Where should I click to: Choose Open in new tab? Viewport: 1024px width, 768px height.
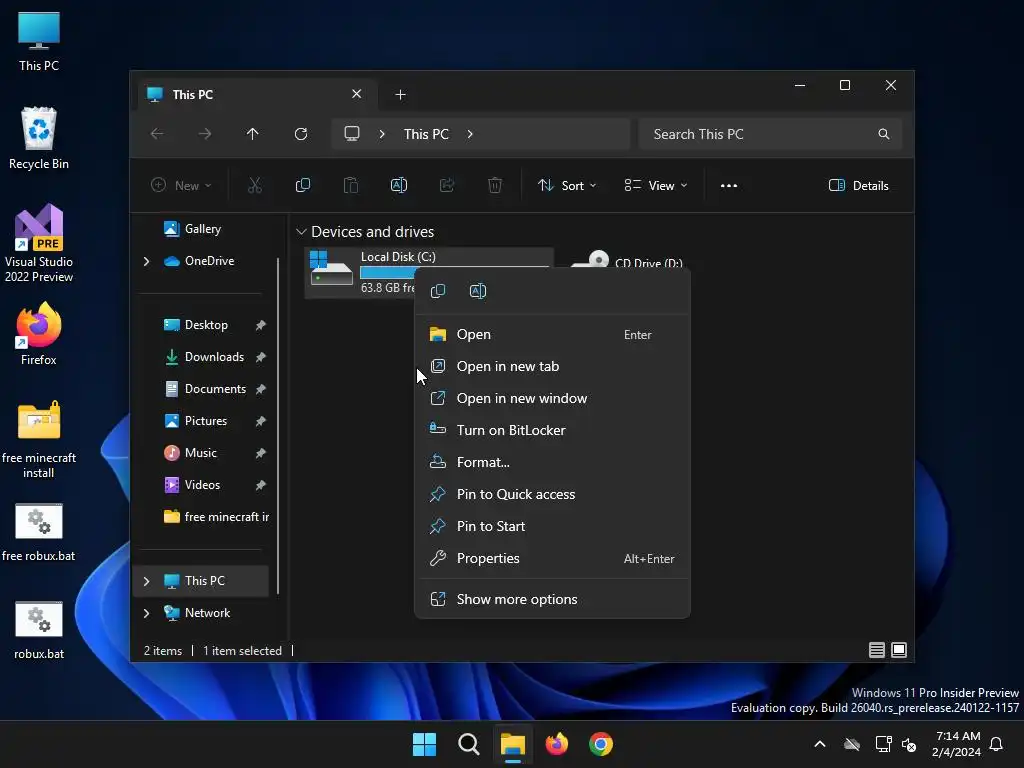click(x=552, y=366)
